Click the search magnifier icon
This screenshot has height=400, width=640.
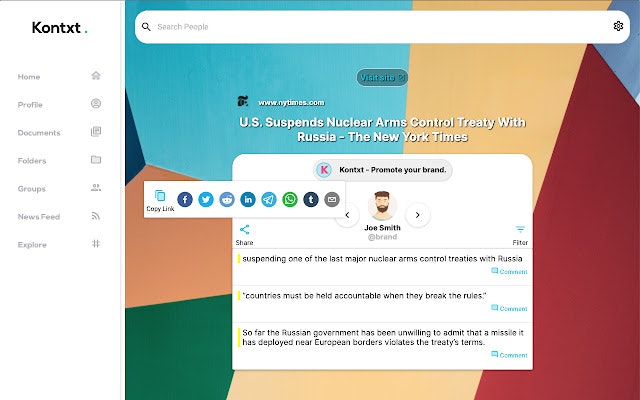pyautogui.click(x=146, y=27)
